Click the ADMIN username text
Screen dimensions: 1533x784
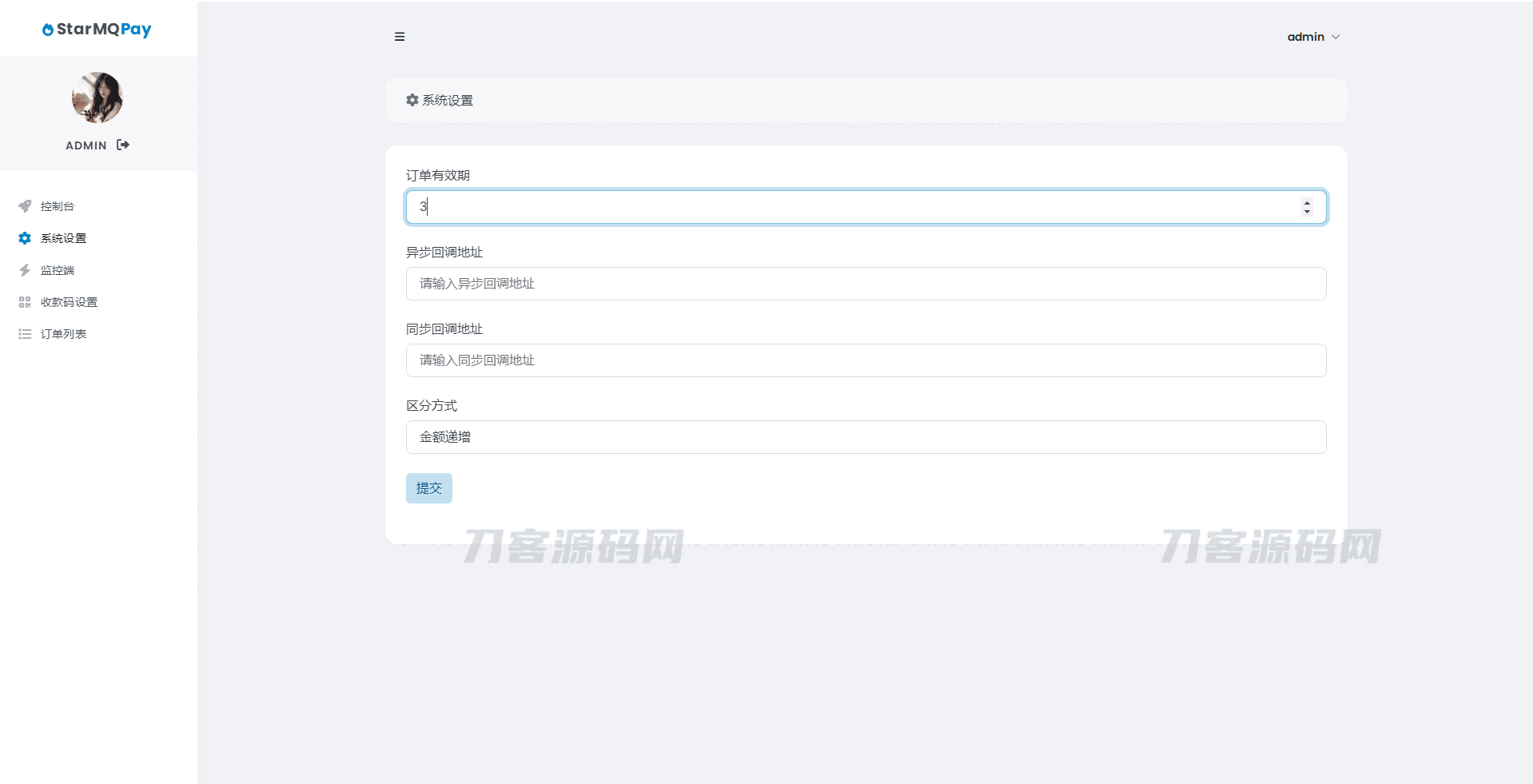tap(86, 145)
